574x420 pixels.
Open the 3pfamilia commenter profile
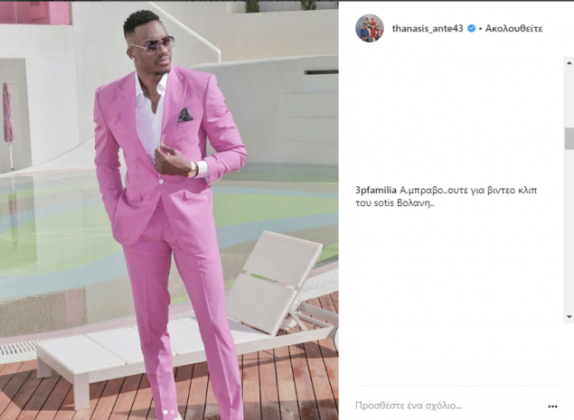[x=376, y=190]
